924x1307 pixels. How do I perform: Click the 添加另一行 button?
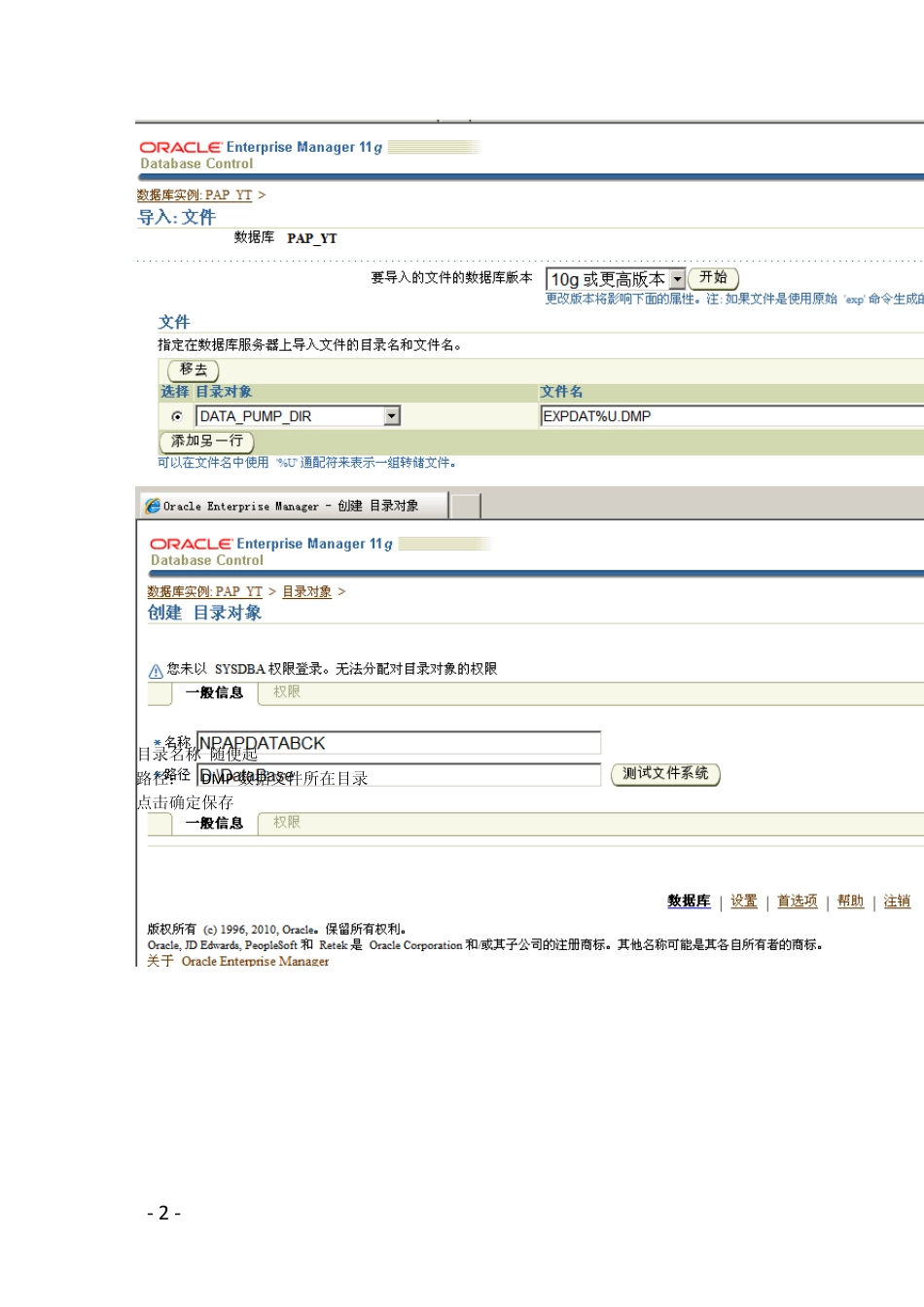tap(207, 442)
